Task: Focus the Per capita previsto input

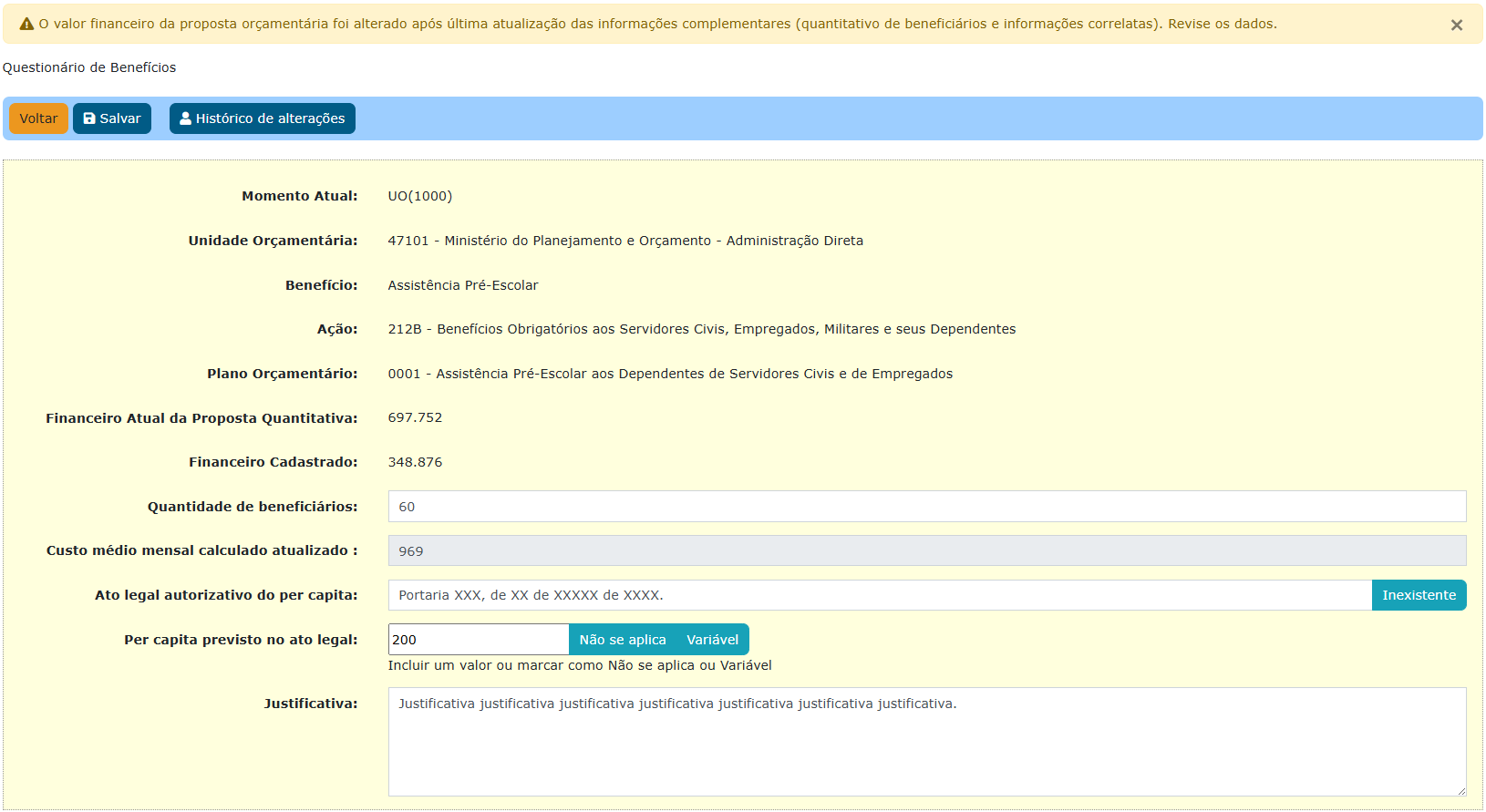Action: (479, 640)
